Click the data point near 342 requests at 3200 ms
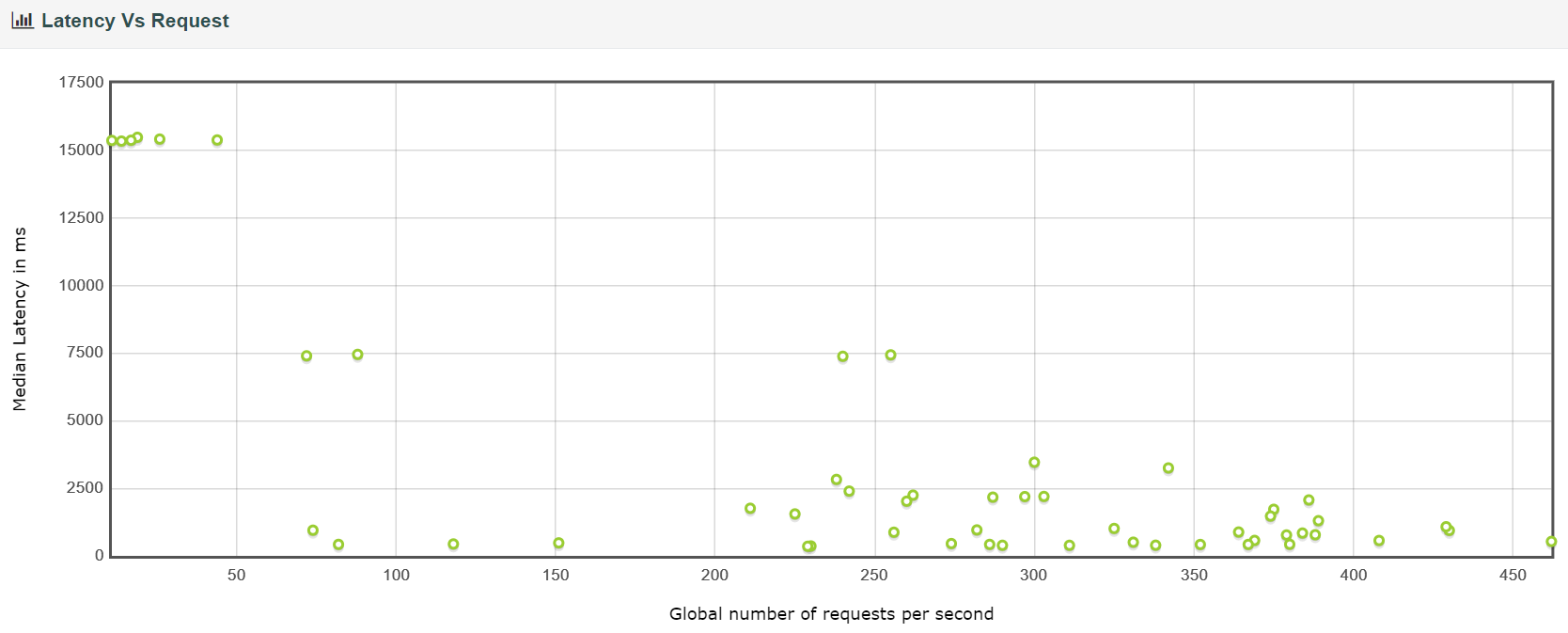The width and height of the screenshot is (1568, 633). pos(1168,468)
